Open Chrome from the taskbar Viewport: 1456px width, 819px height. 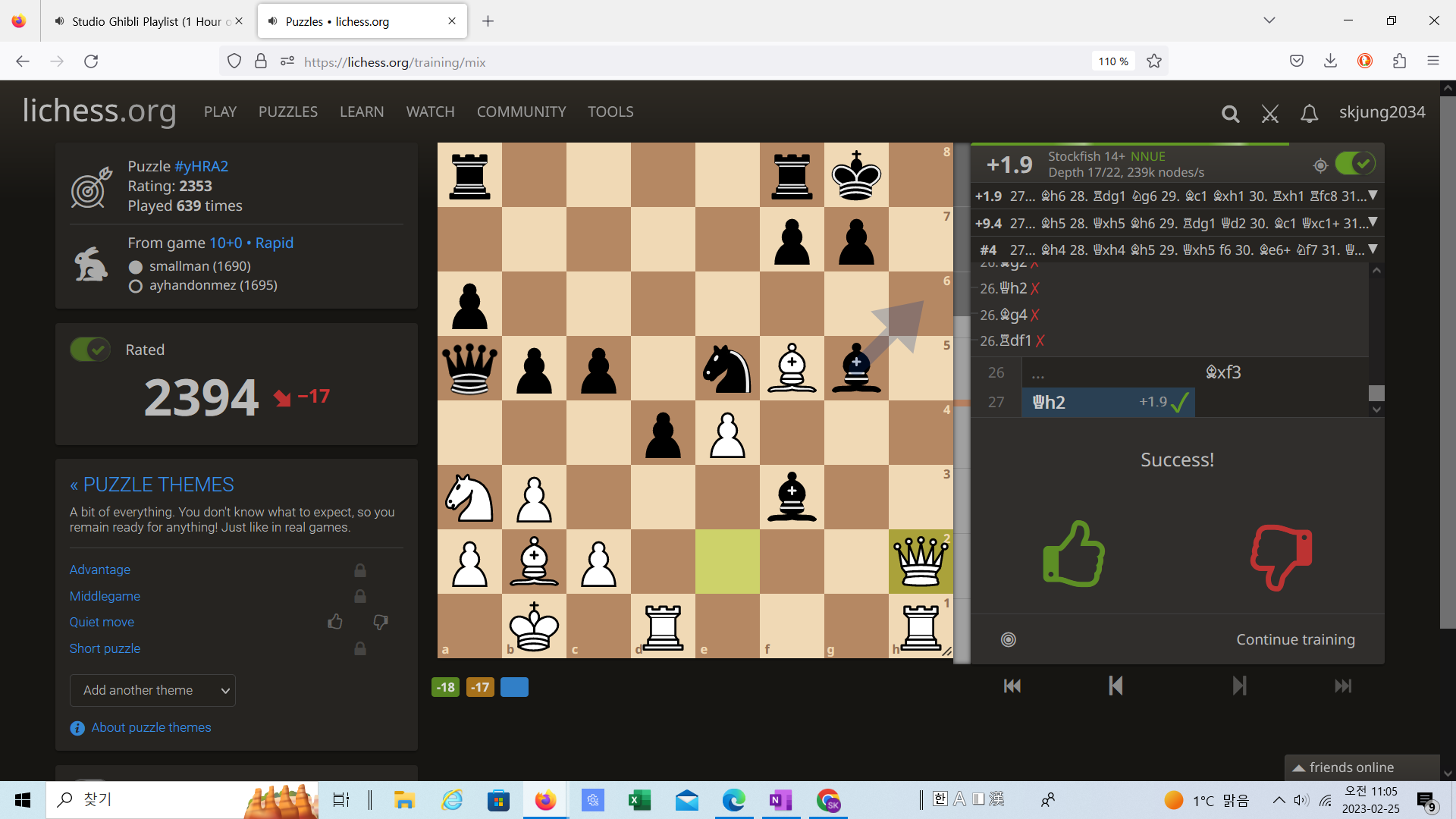click(829, 800)
